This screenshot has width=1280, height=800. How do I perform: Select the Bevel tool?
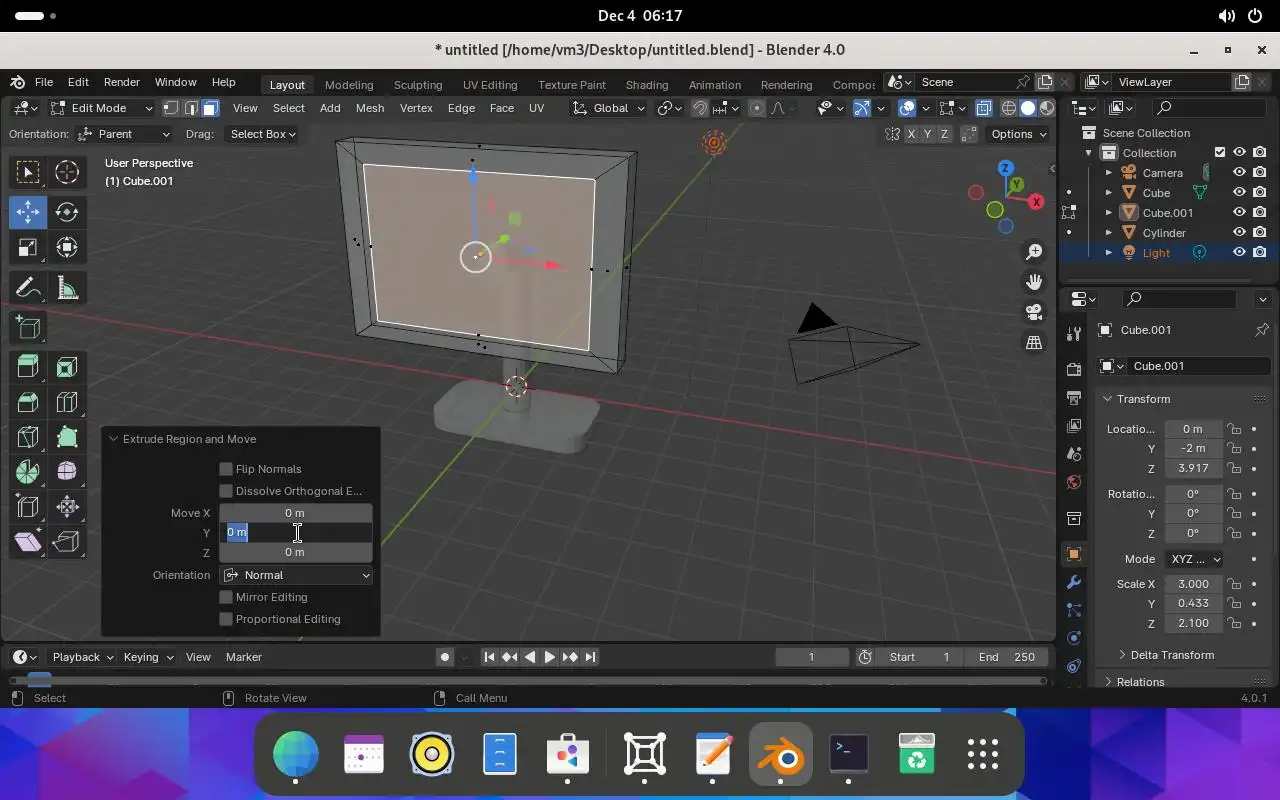tap(28, 402)
